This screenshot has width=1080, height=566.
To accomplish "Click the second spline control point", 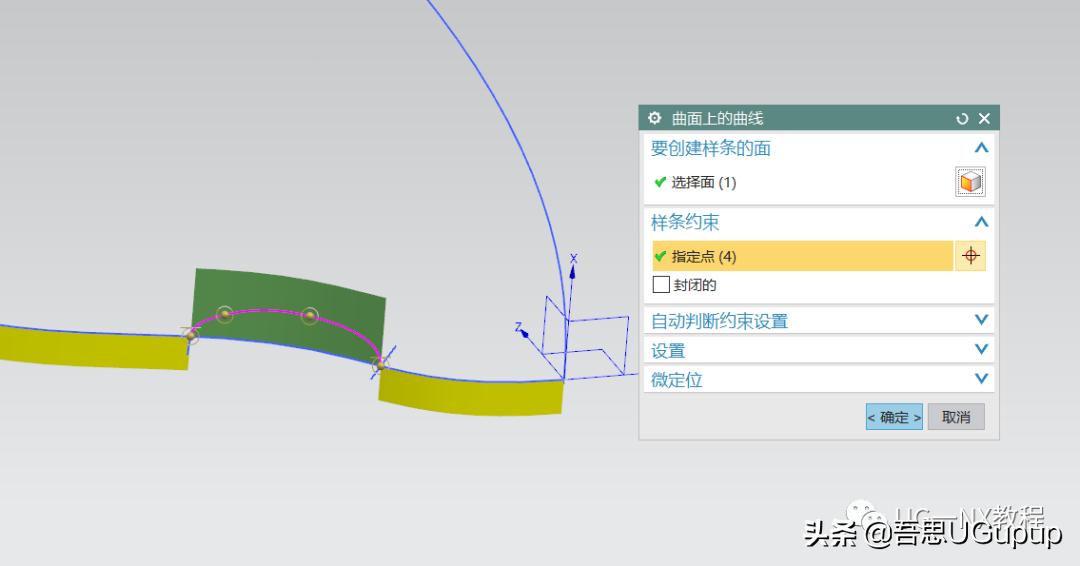I will click(225, 315).
